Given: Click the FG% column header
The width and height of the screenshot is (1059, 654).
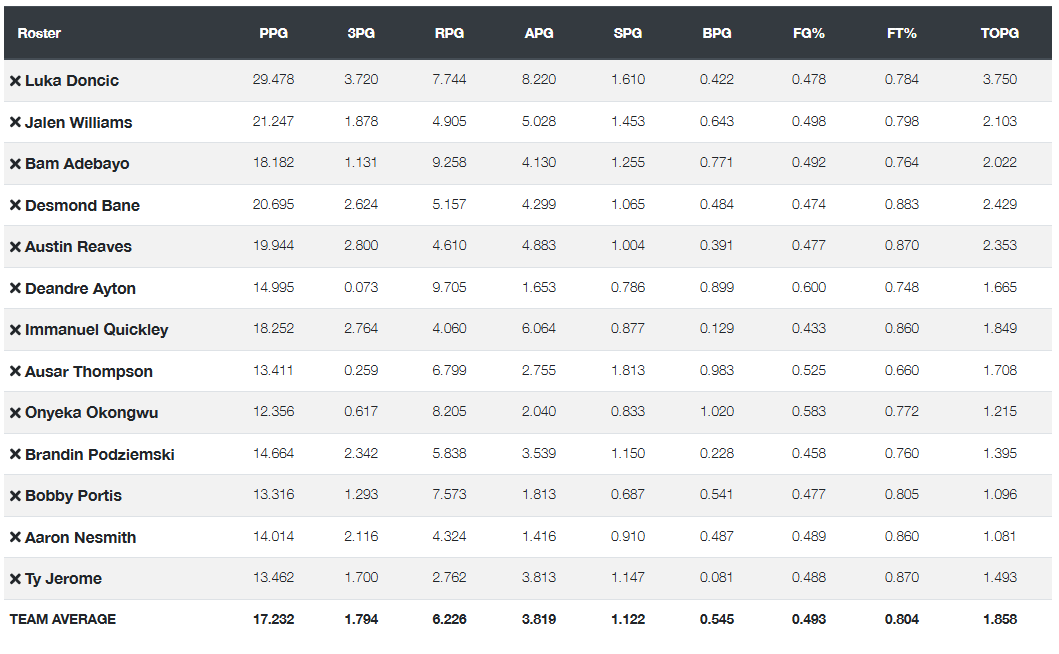Looking at the screenshot, I should (x=808, y=33).
